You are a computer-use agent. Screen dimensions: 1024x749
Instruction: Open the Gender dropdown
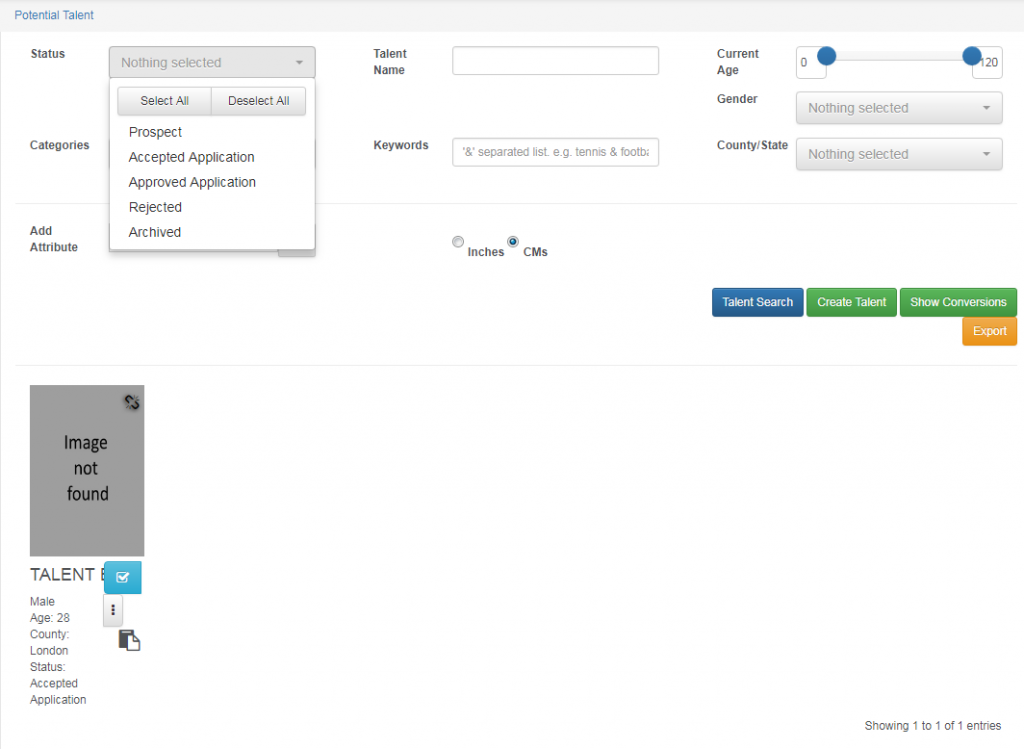click(x=898, y=108)
